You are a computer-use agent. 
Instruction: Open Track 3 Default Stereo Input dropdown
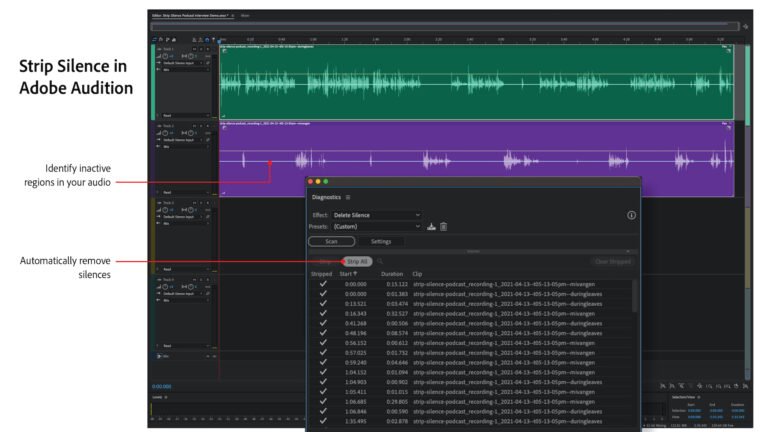click(x=183, y=216)
